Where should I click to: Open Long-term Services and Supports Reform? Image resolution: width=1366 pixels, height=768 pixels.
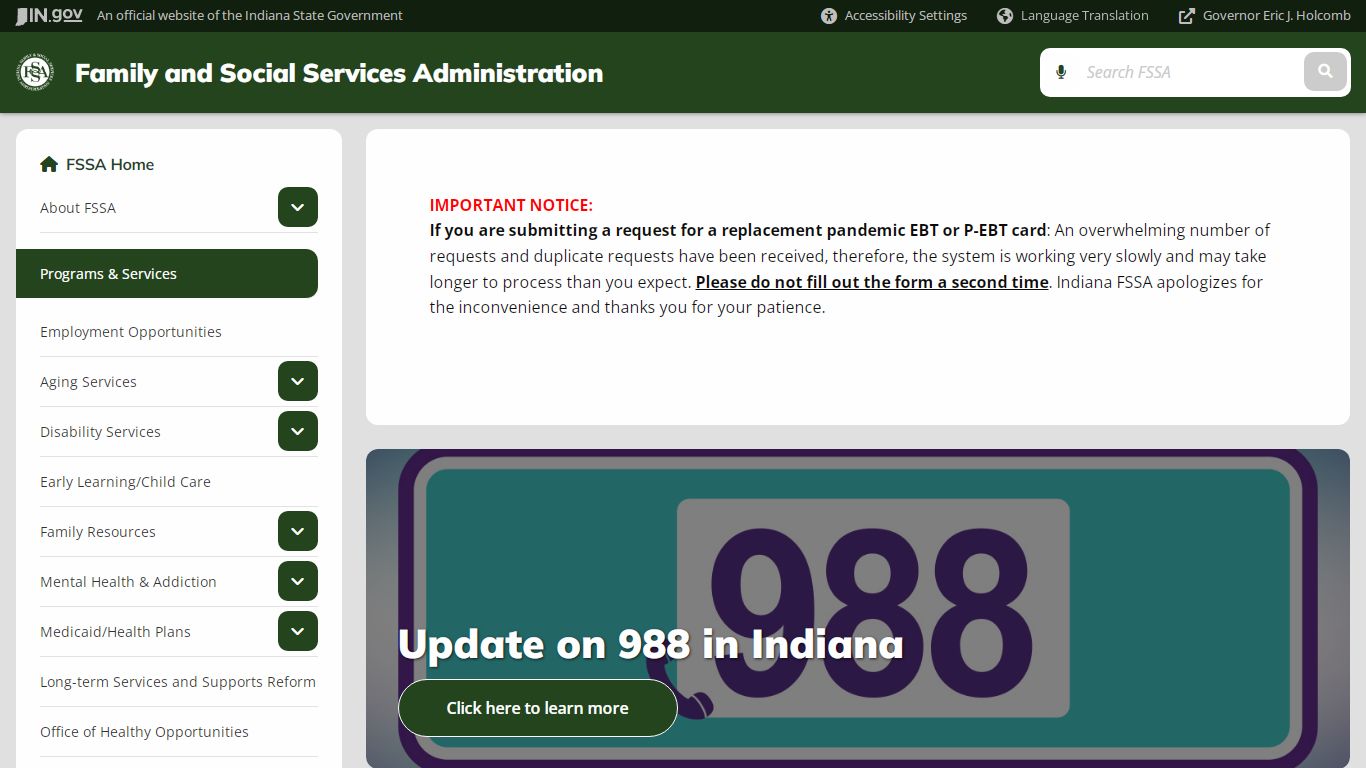[x=178, y=682]
